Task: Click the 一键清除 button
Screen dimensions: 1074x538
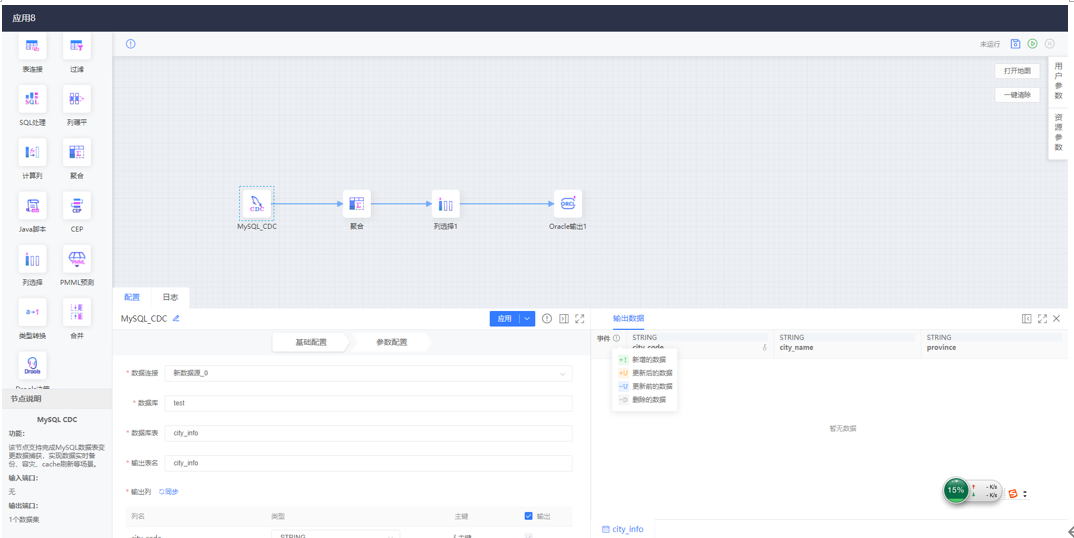Action: tap(1017, 95)
